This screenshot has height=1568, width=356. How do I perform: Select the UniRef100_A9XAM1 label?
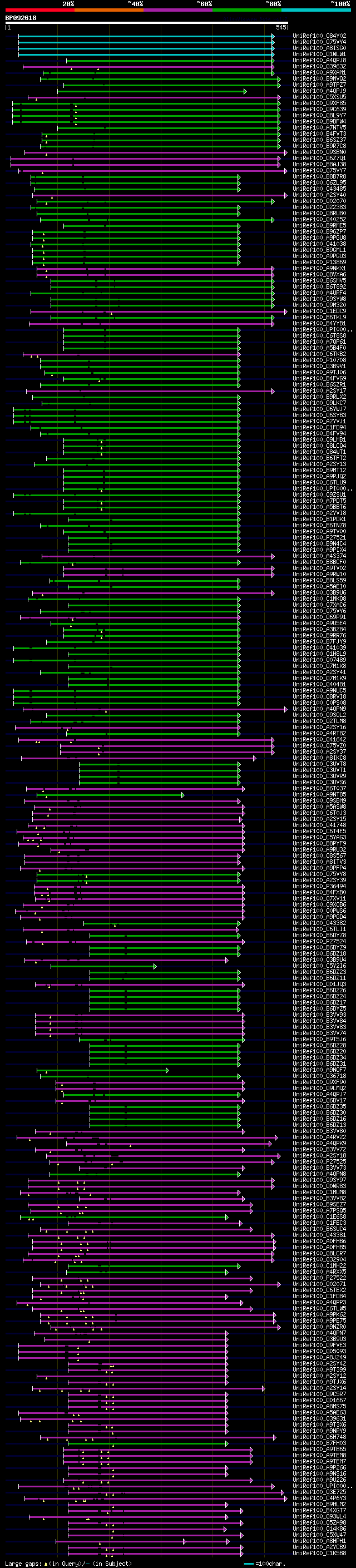click(319, 72)
